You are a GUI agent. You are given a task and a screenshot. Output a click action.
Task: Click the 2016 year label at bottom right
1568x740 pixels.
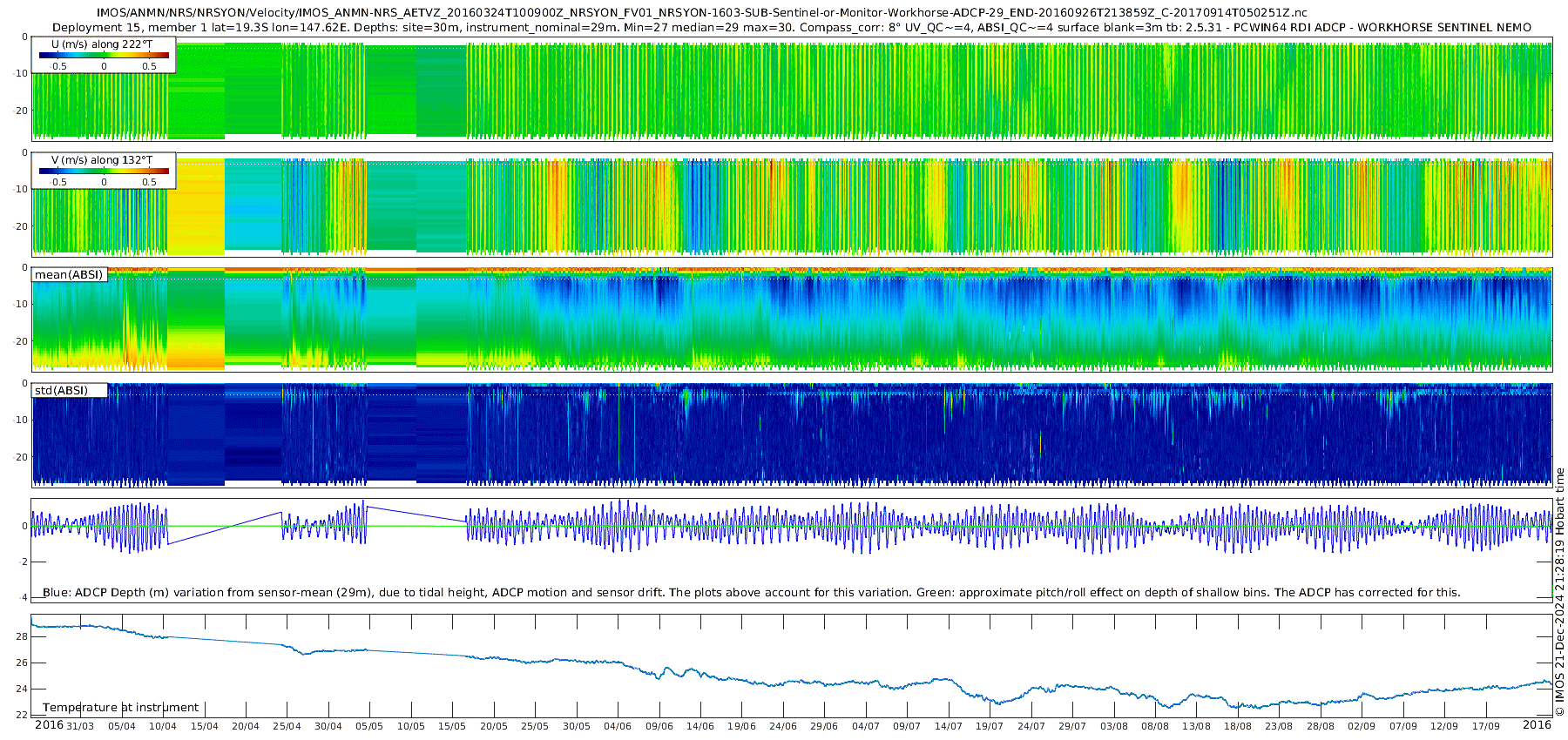pos(1537,725)
